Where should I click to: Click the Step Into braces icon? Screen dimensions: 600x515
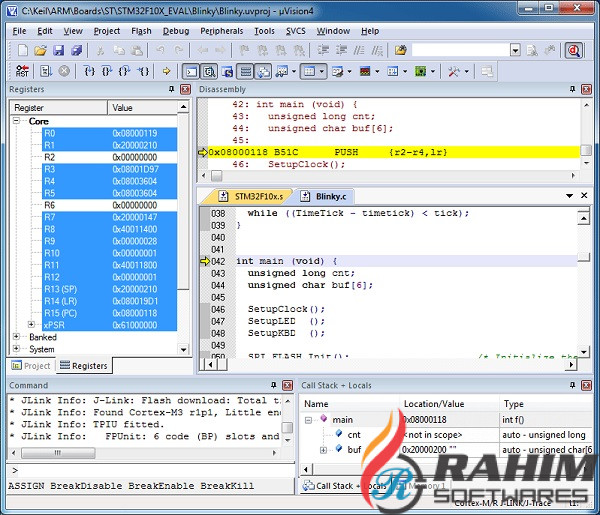tap(90, 71)
